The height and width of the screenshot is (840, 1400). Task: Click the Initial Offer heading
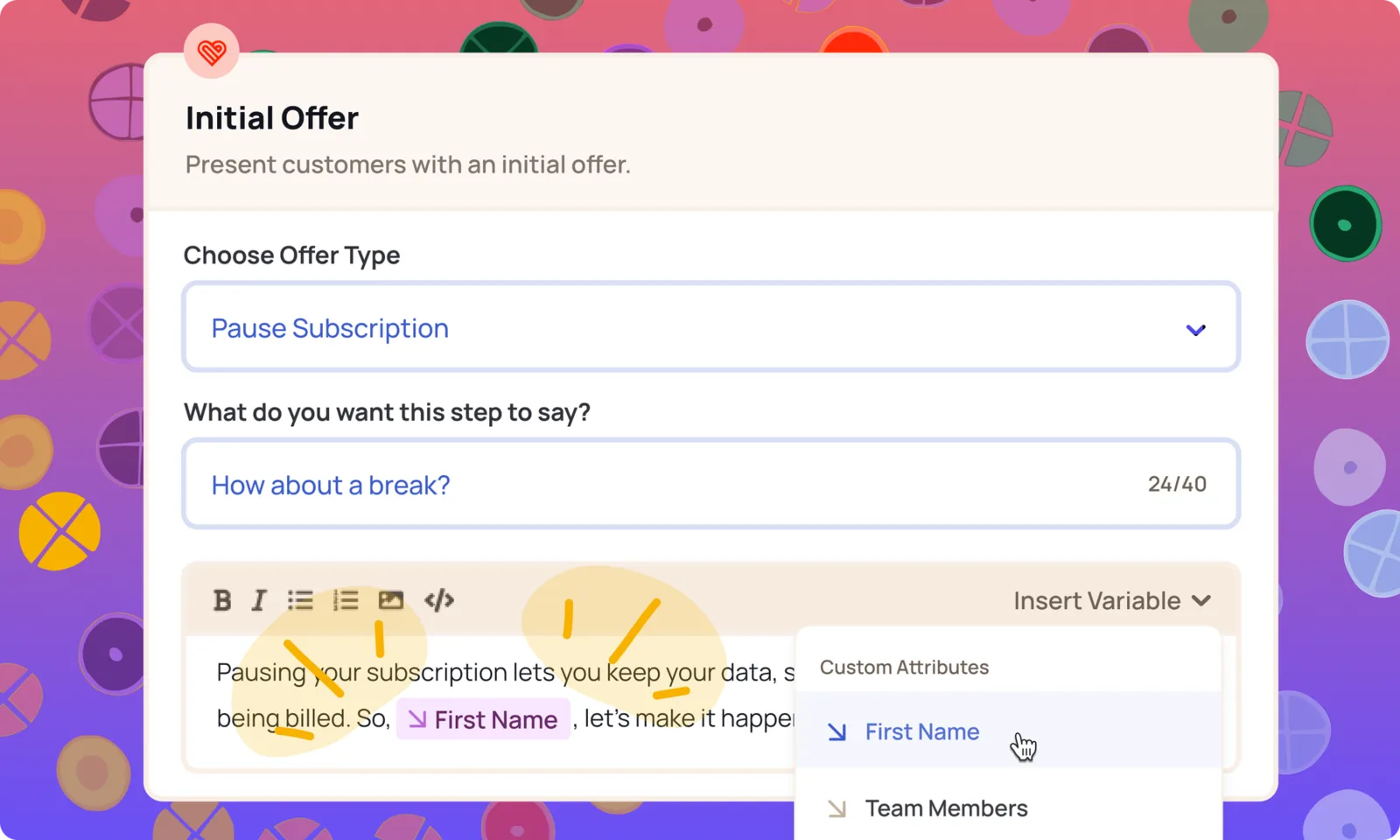(x=272, y=118)
